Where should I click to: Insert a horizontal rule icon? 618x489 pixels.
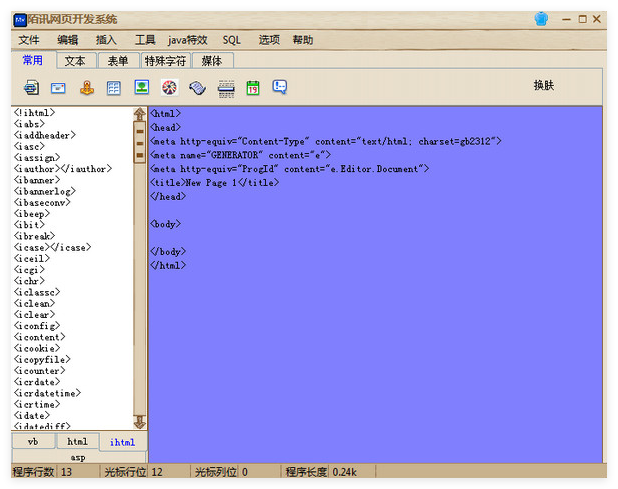click(x=226, y=88)
